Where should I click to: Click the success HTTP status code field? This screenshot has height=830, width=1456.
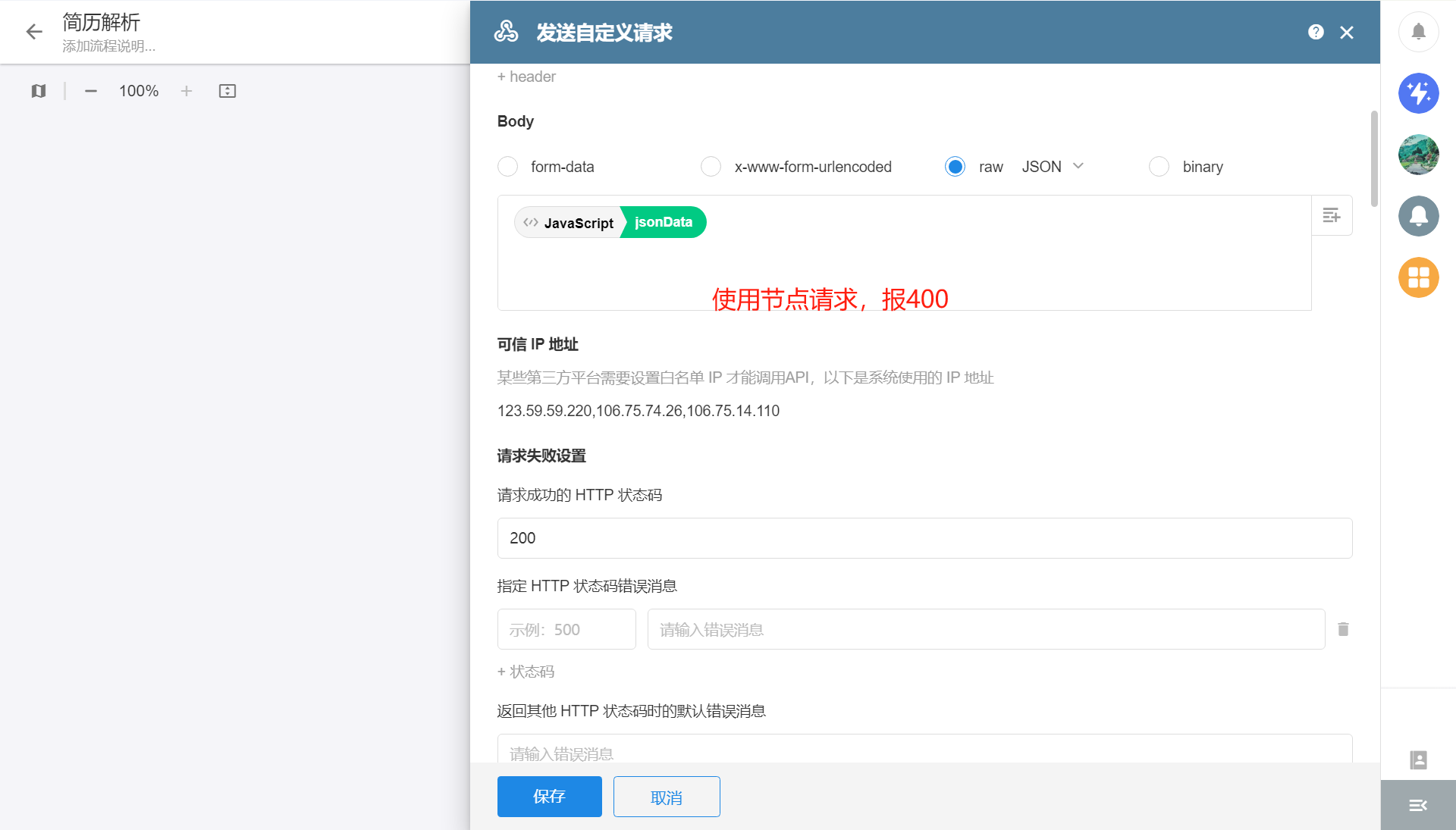924,538
